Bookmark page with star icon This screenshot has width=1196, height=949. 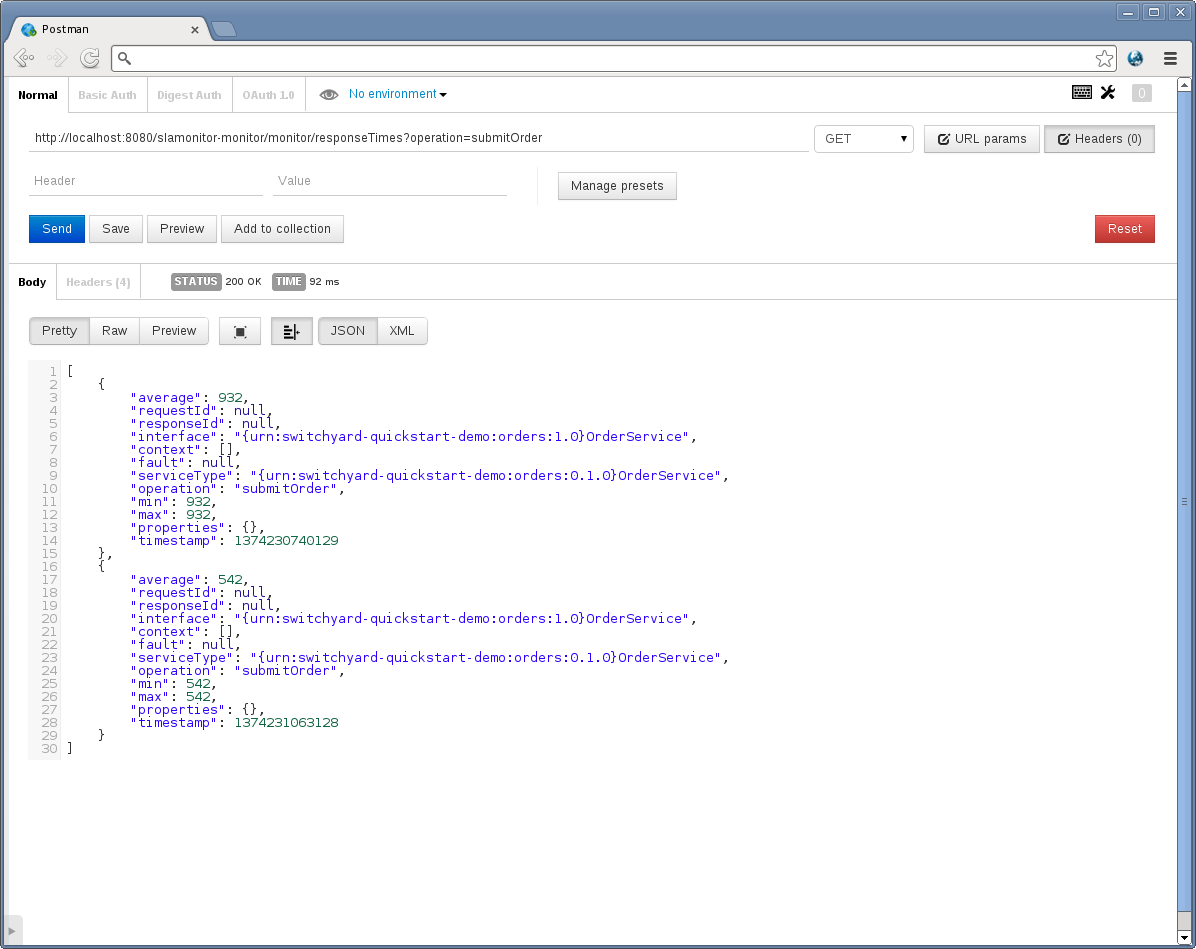[x=1104, y=59]
